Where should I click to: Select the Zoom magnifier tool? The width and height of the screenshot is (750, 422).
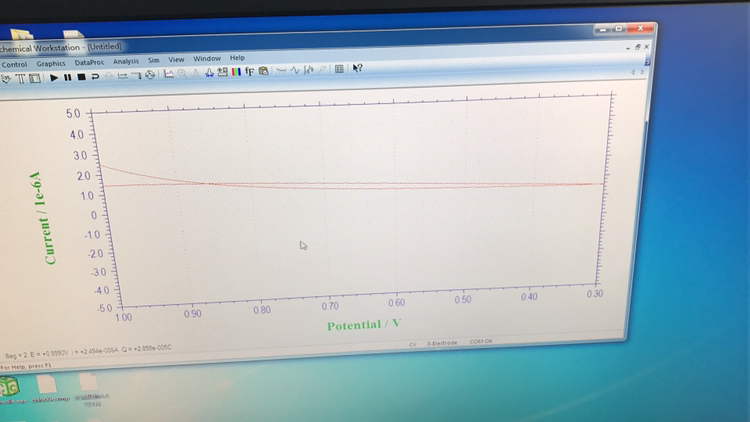[x=182, y=73]
